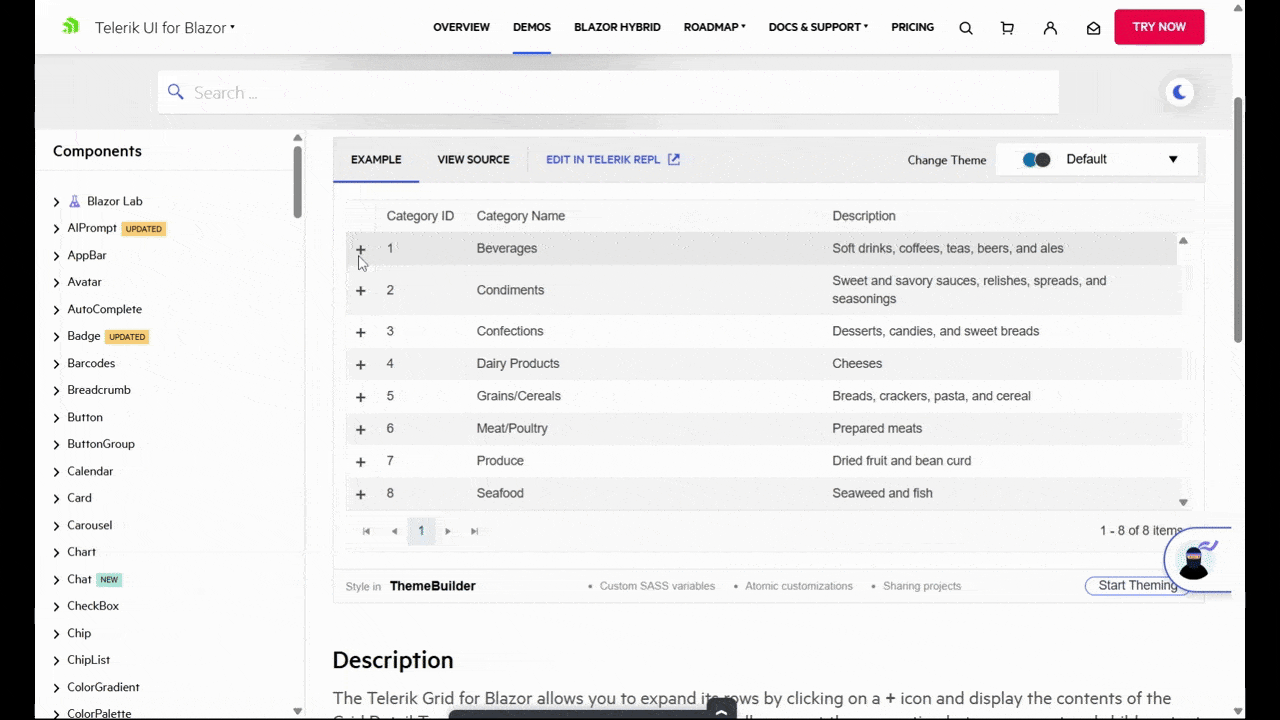
Task: Open the Roadmap menu
Action: pos(715,27)
